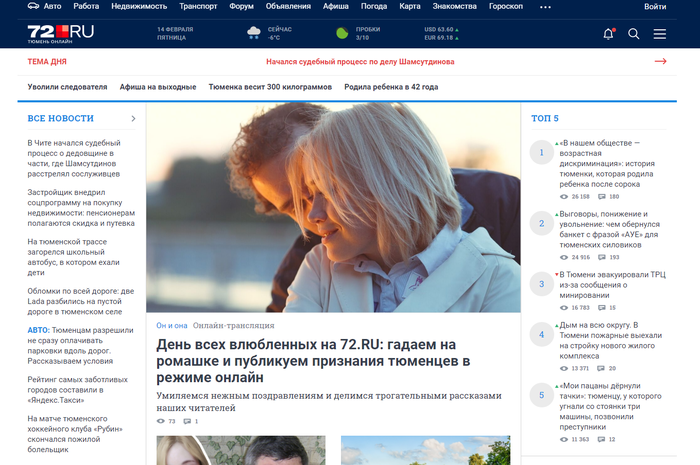Select the Афиша на выходные topic

[x=157, y=87]
